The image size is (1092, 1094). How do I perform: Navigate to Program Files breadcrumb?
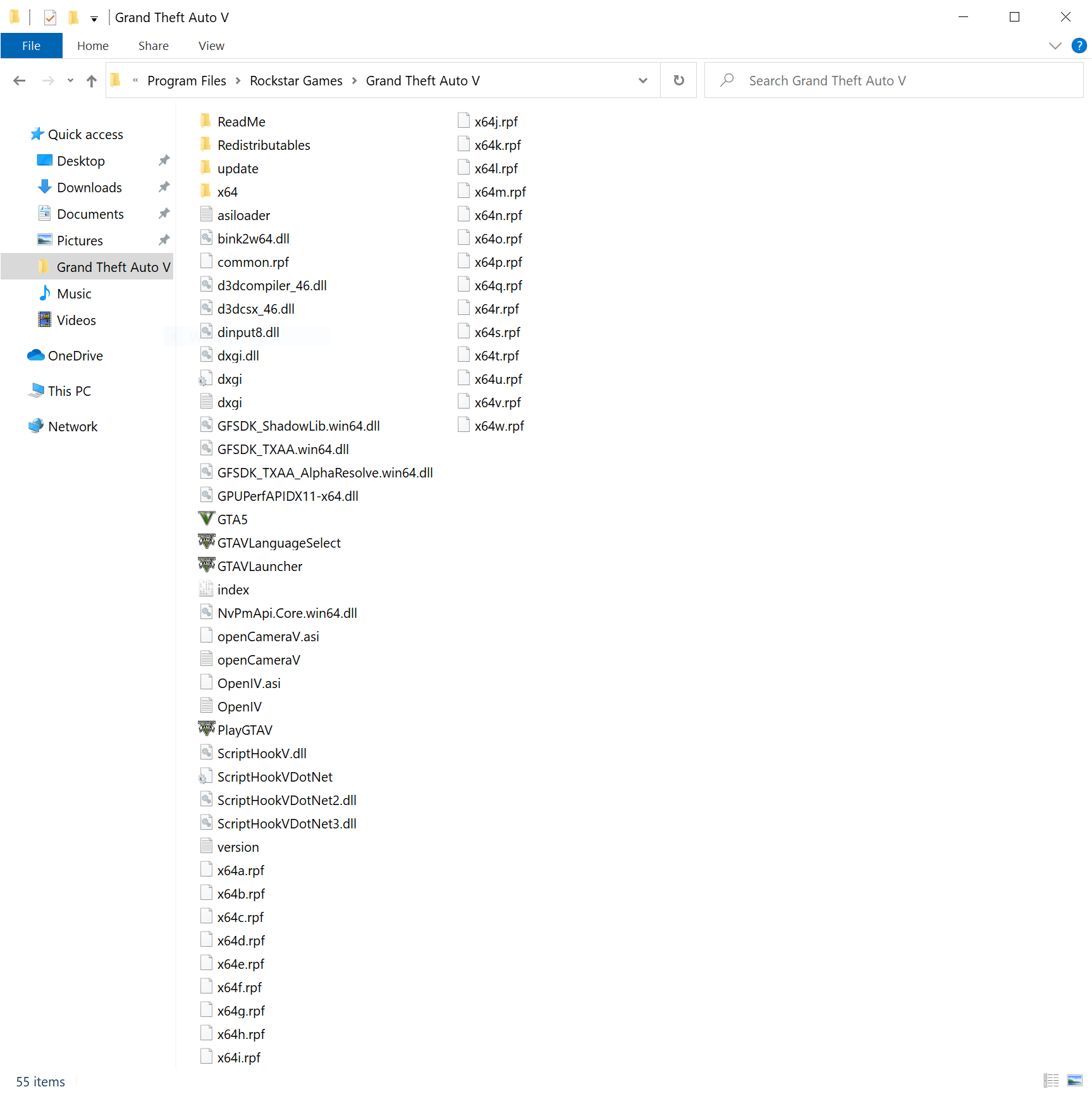[x=187, y=80]
